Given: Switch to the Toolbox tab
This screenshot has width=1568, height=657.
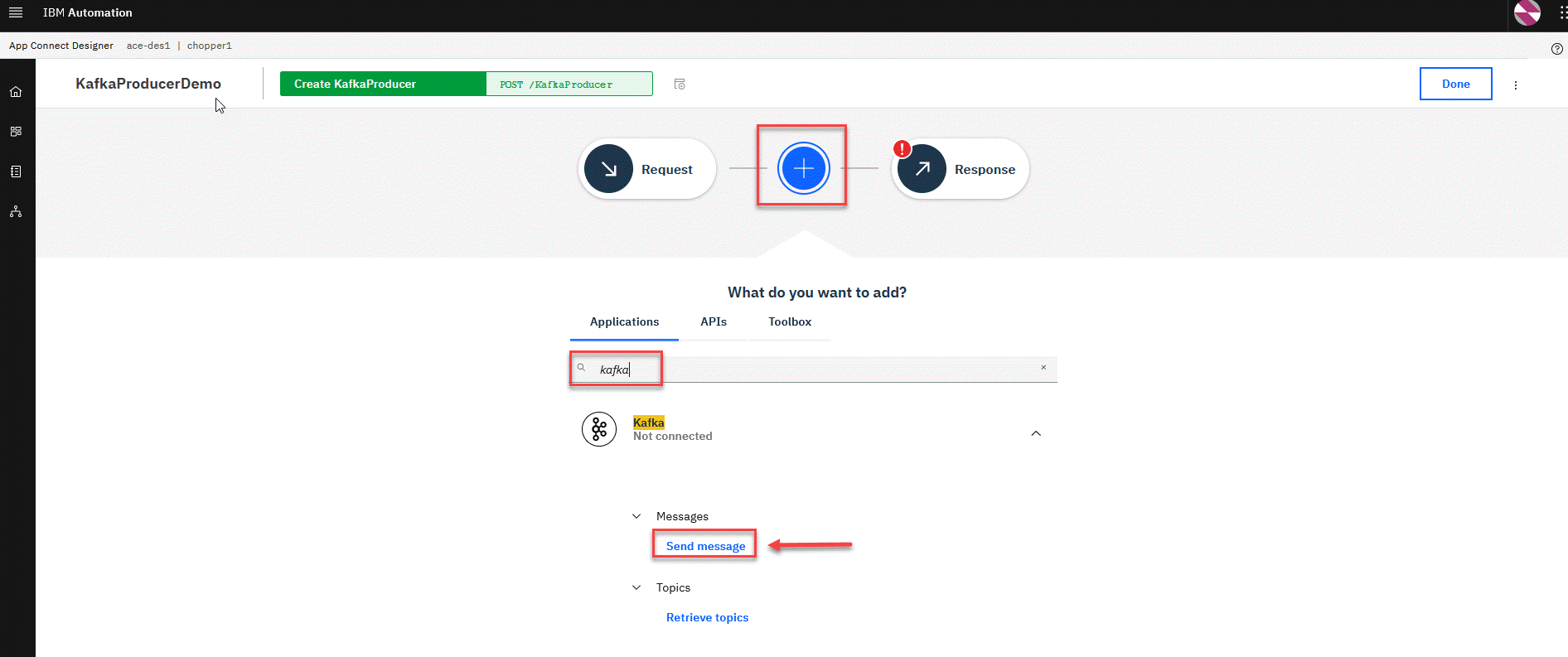Looking at the screenshot, I should point(789,321).
